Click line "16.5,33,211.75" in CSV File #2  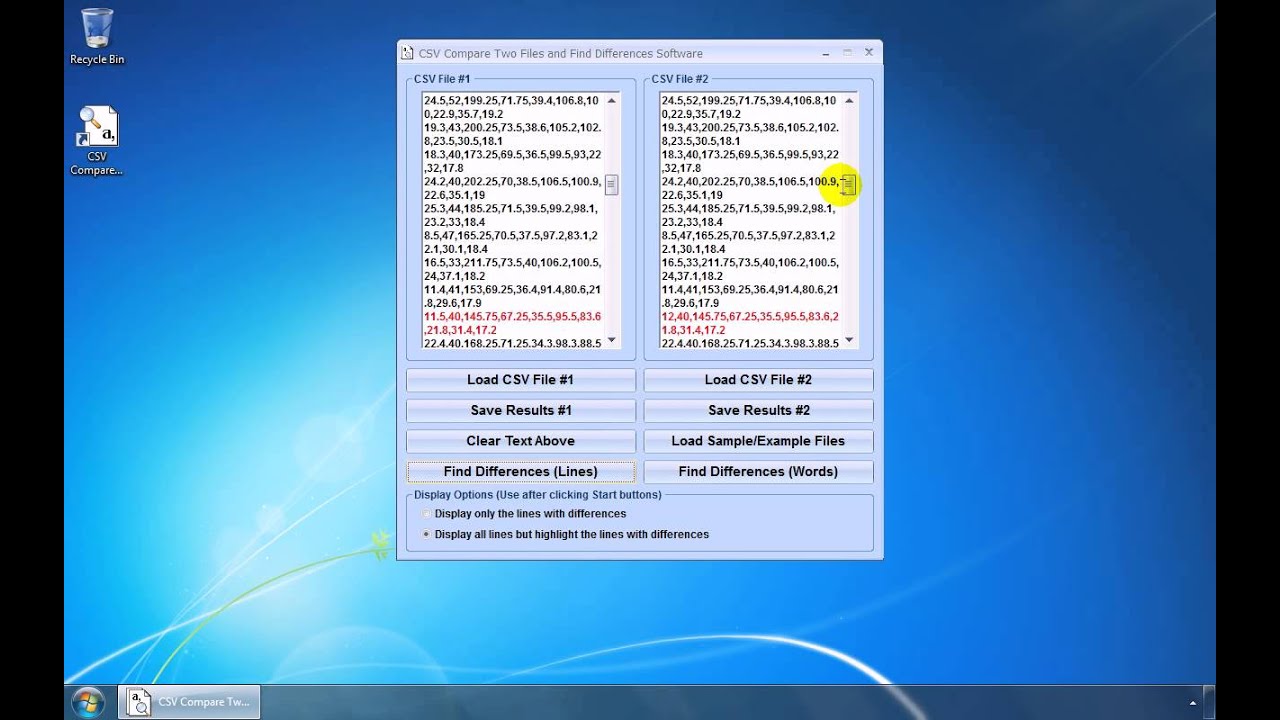[750, 269]
